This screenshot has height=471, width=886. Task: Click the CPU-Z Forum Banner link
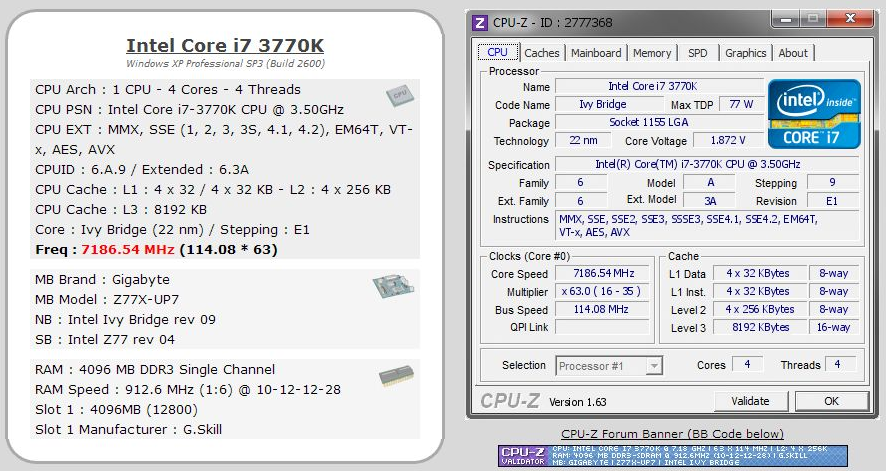tap(672, 434)
